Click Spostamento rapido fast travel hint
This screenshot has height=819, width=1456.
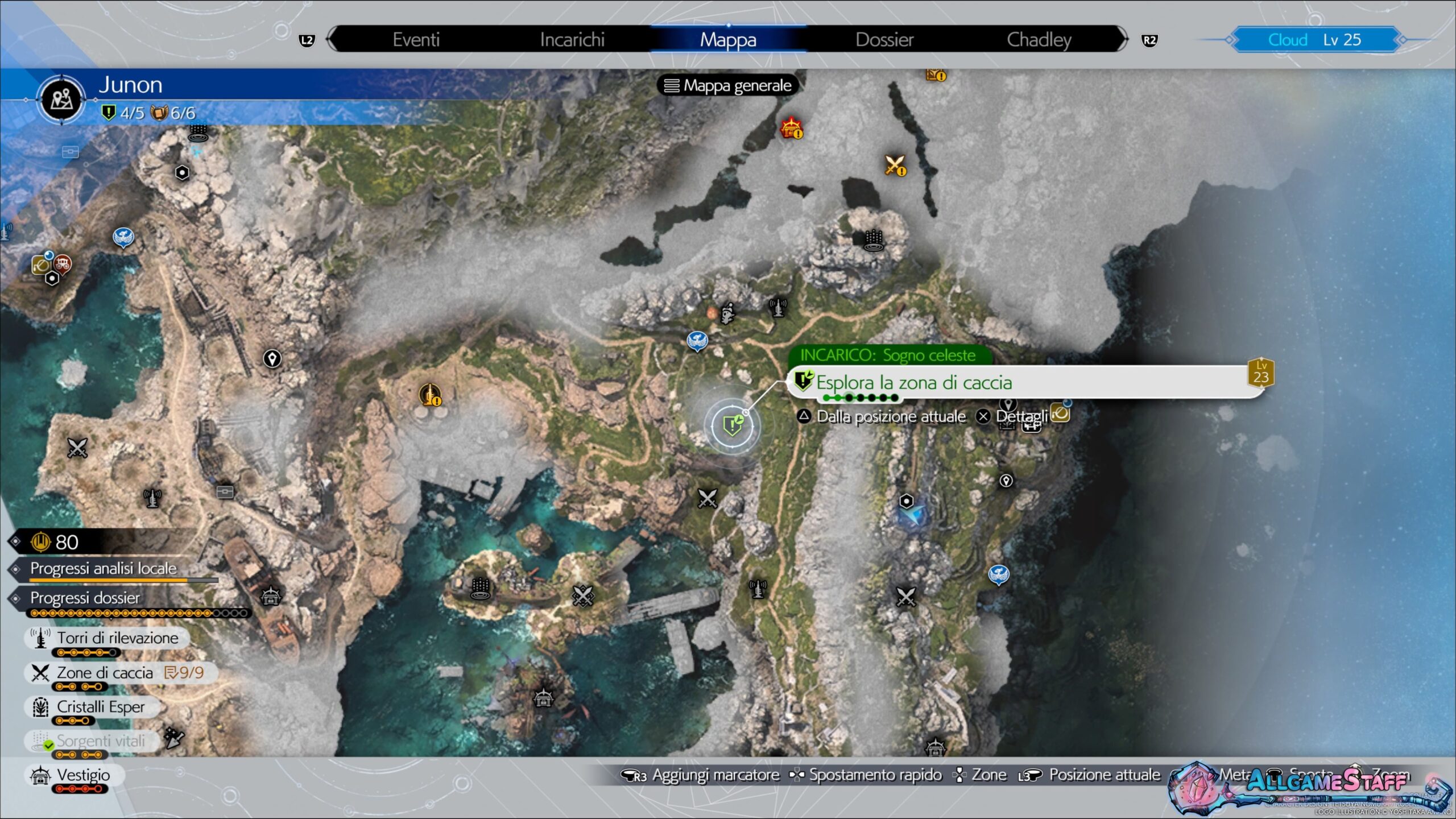(x=866, y=775)
